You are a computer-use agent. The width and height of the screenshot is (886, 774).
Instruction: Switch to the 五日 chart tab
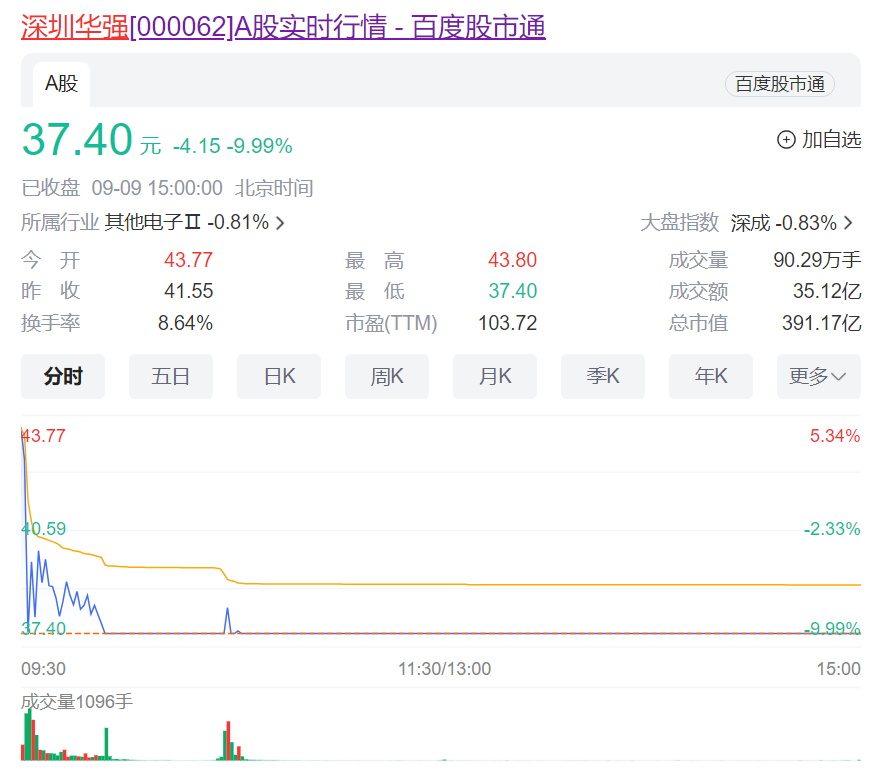coord(171,376)
